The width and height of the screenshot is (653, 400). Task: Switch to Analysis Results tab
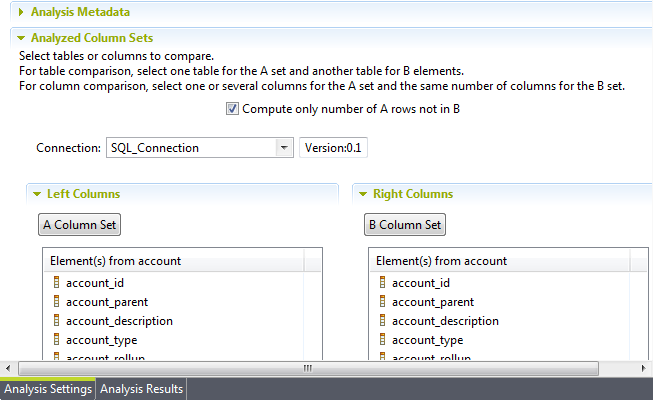(x=141, y=389)
